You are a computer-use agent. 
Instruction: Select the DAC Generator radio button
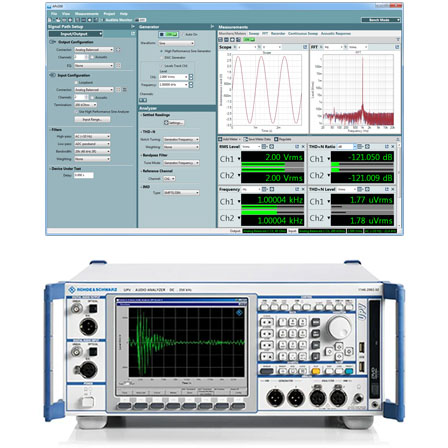[162, 58]
